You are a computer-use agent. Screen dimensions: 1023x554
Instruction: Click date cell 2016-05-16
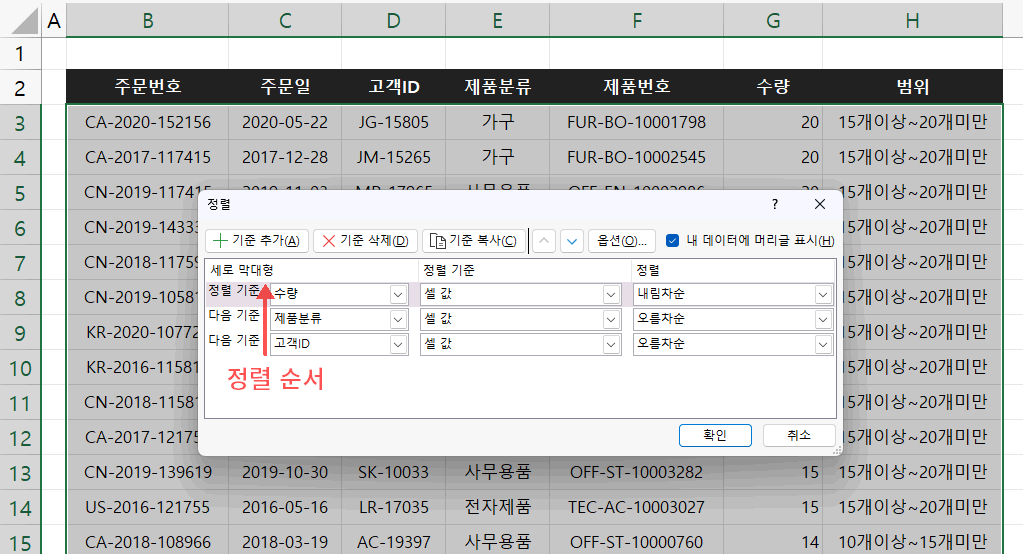pos(285,507)
